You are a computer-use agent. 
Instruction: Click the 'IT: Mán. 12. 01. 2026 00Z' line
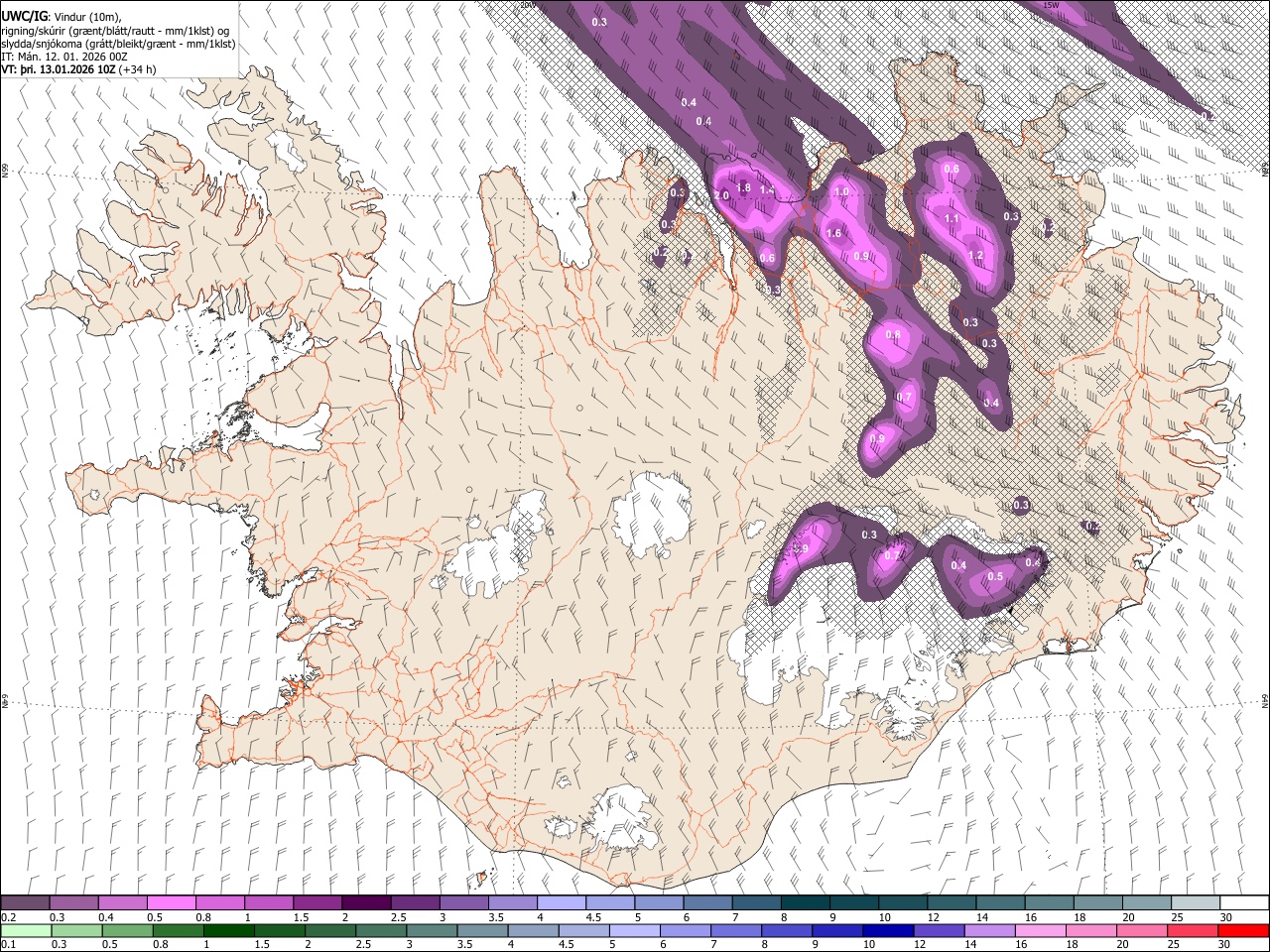[x=63, y=58]
